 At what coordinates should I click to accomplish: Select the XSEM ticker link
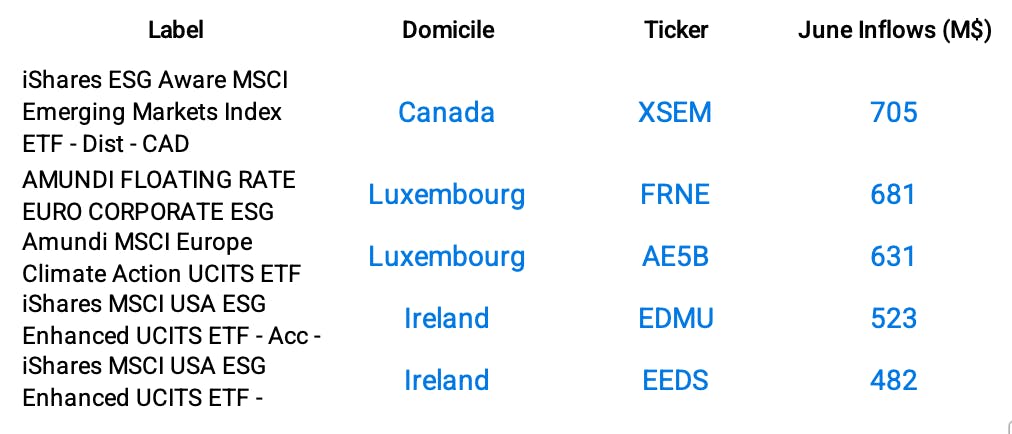[x=675, y=112]
